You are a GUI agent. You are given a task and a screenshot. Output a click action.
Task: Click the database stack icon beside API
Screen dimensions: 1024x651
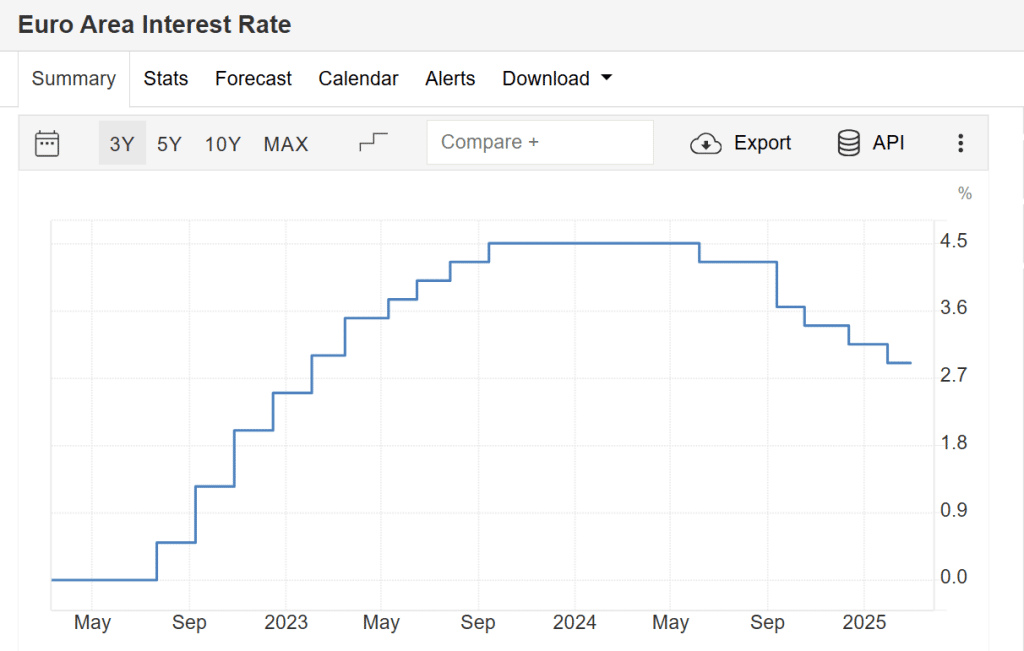(848, 143)
